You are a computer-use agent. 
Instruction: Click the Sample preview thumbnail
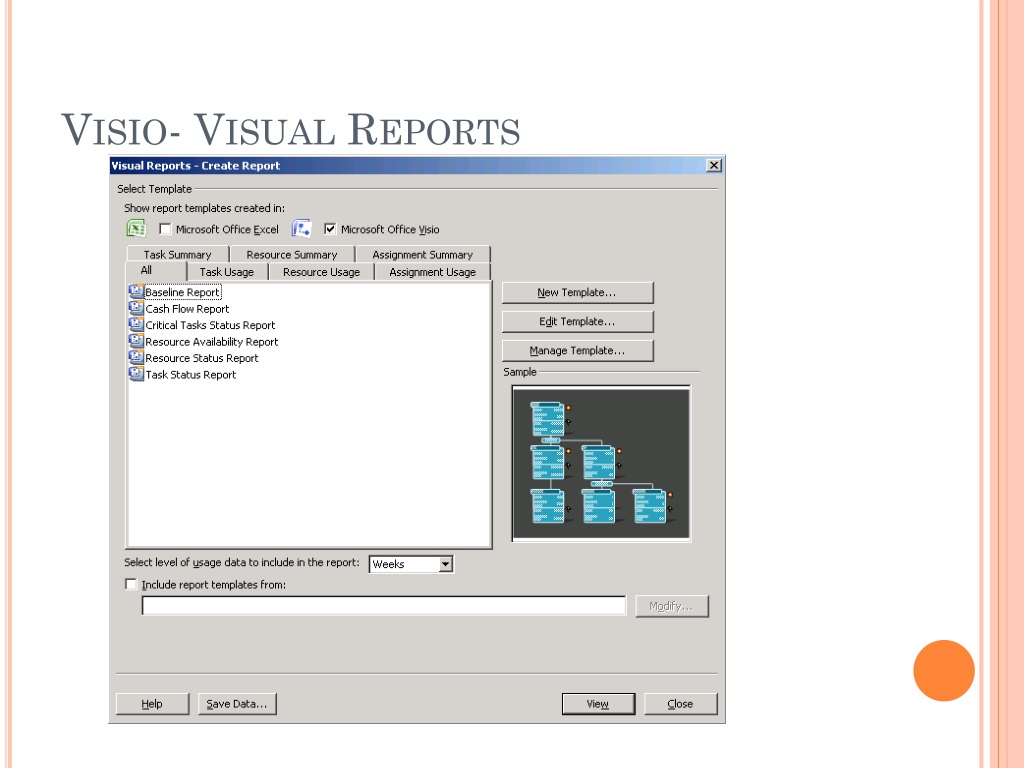point(601,464)
